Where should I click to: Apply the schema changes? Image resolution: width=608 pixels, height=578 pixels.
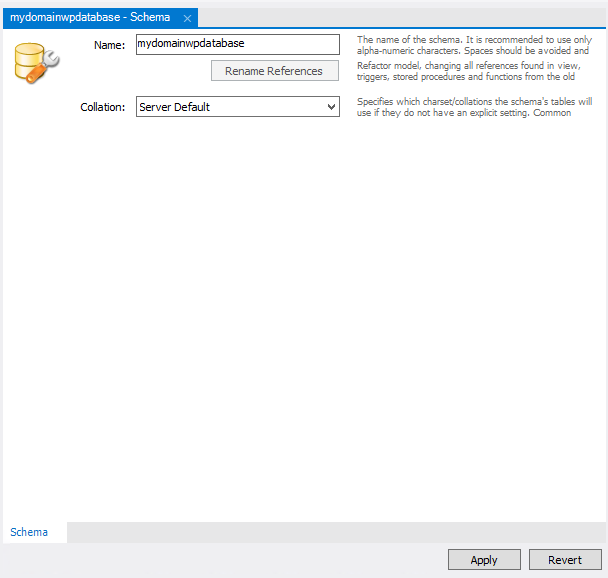(x=484, y=560)
